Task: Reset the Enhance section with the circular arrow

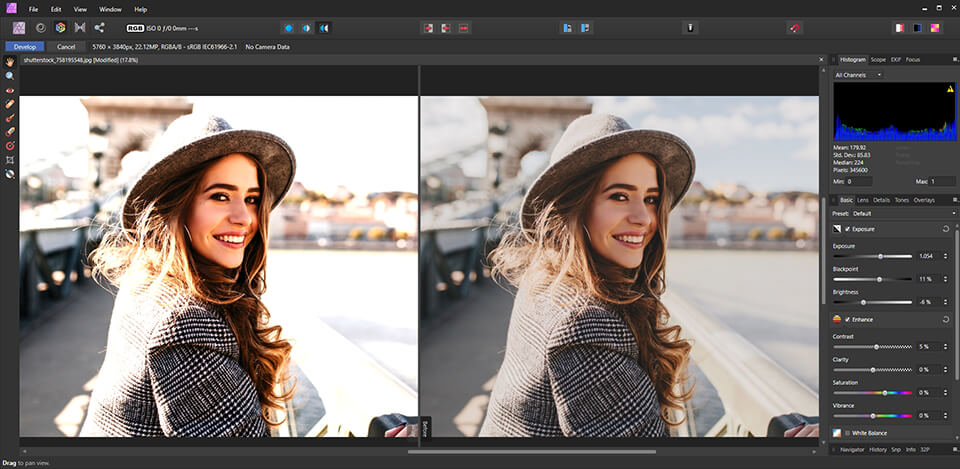Action: pos(946,320)
